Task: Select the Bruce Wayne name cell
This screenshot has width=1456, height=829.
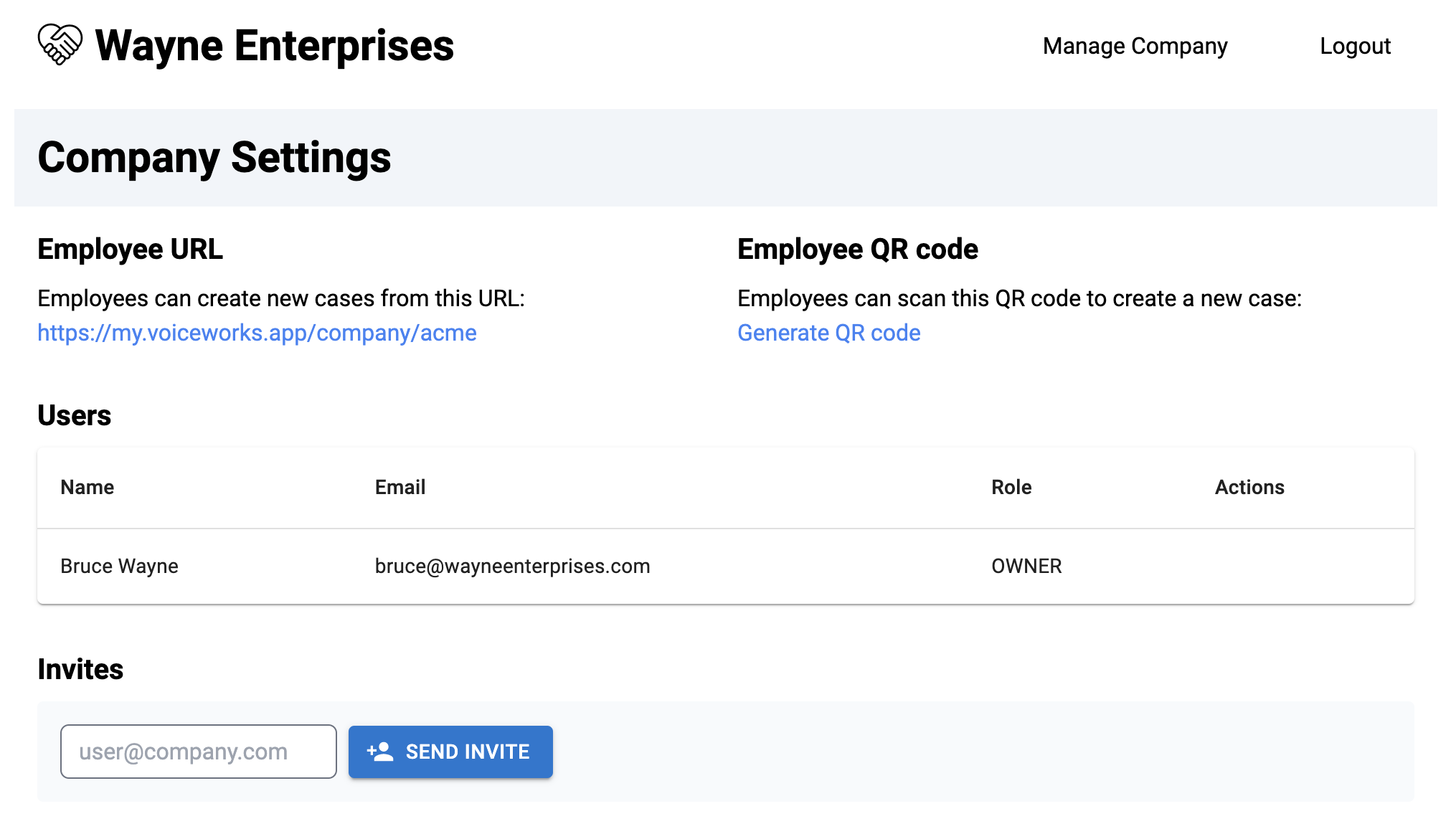Action: (119, 566)
